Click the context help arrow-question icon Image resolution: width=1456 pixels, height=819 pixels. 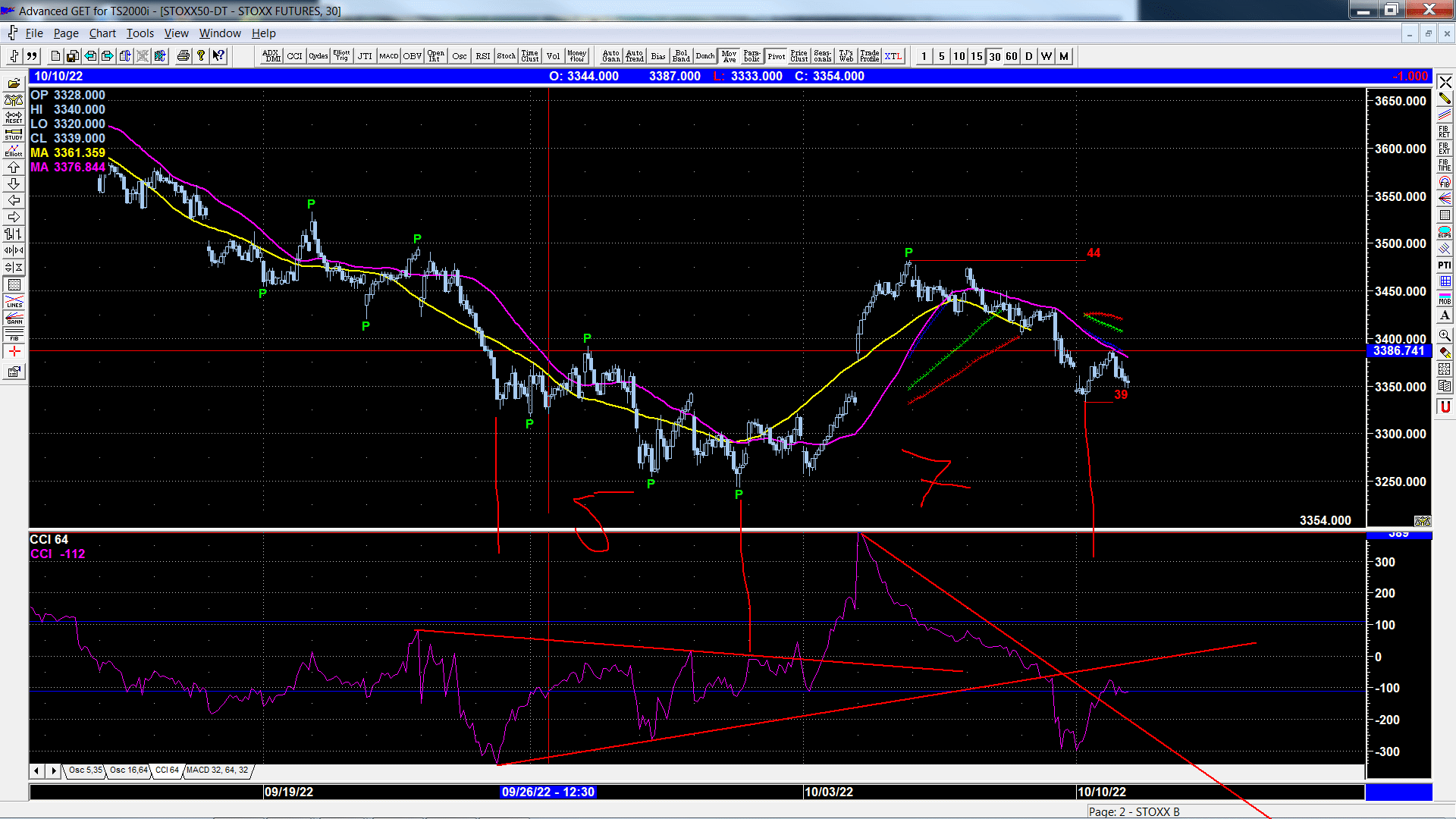point(218,56)
